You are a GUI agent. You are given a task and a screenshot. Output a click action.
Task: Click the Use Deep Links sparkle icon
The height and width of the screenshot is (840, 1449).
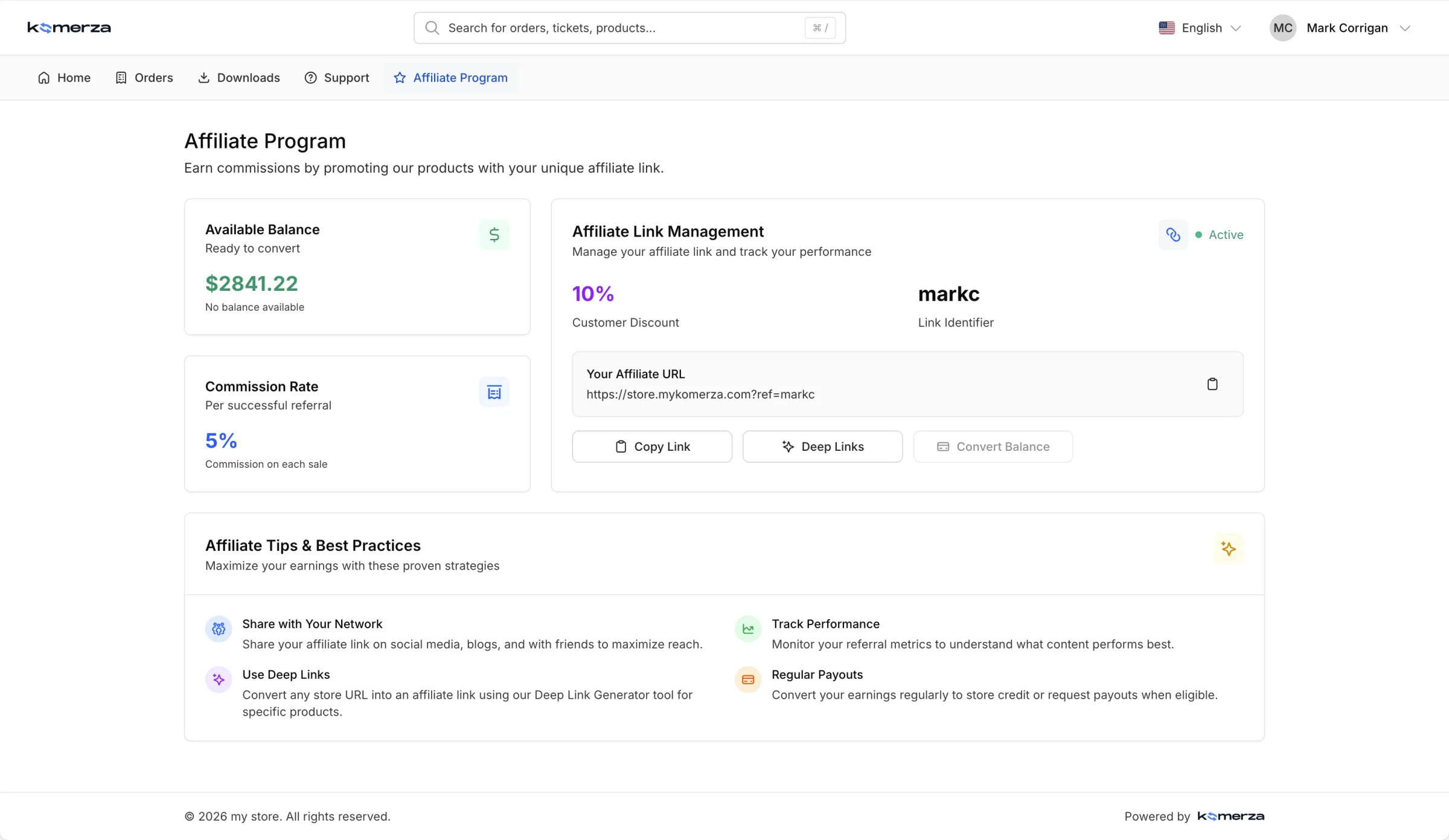tap(218, 679)
